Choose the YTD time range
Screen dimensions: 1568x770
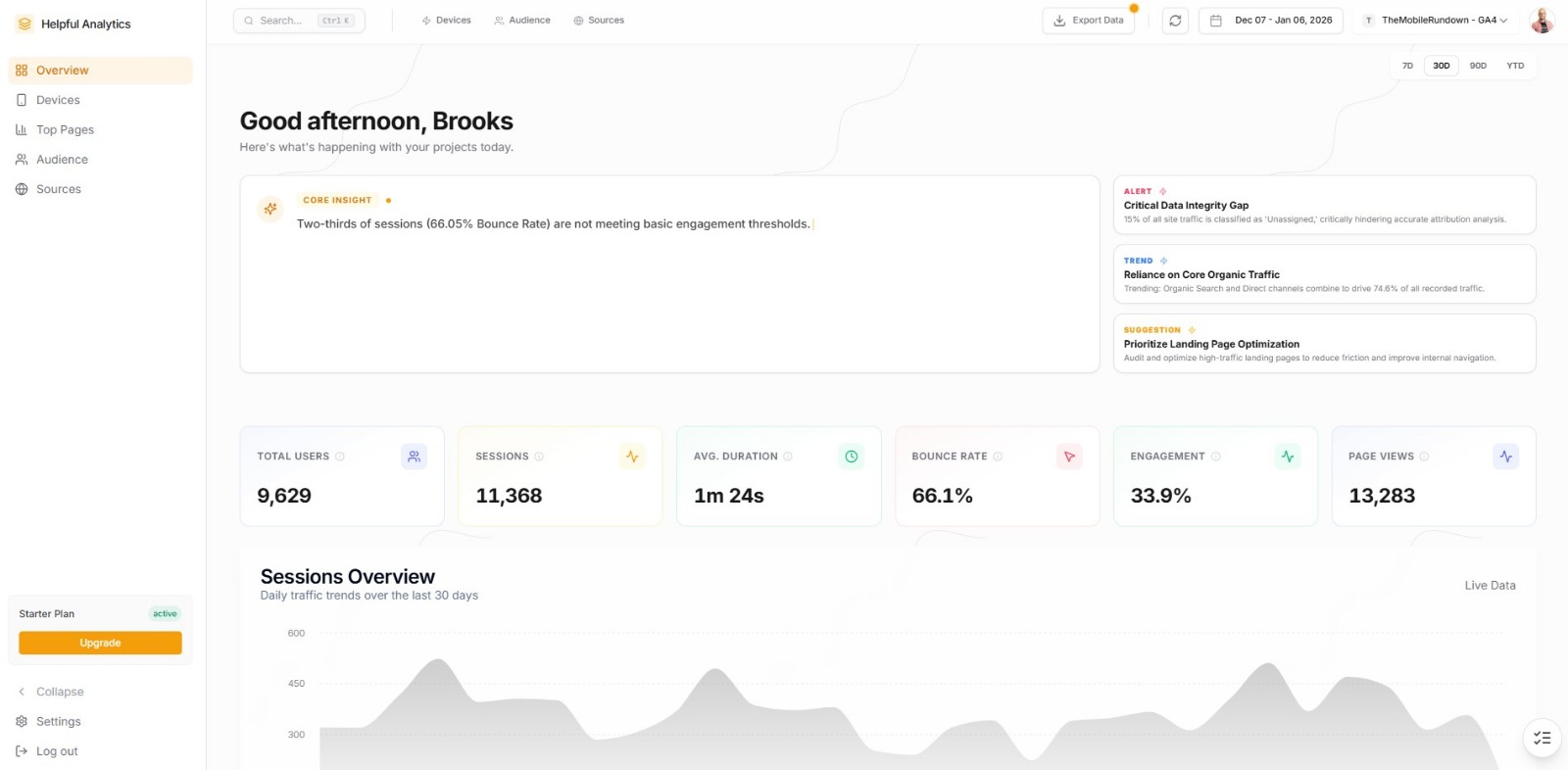coord(1515,66)
